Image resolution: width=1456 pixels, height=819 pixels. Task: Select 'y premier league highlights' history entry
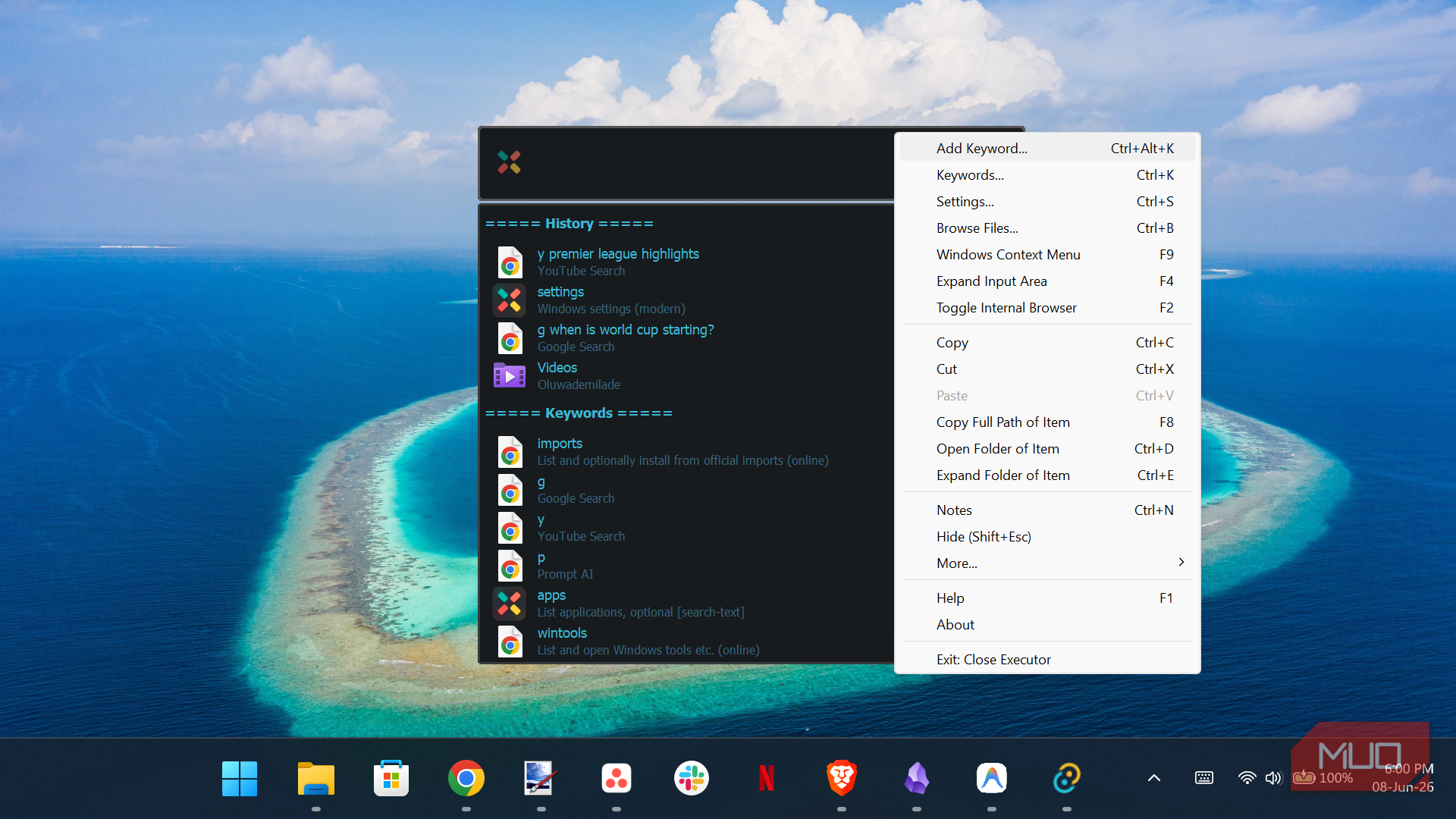pos(689,262)
